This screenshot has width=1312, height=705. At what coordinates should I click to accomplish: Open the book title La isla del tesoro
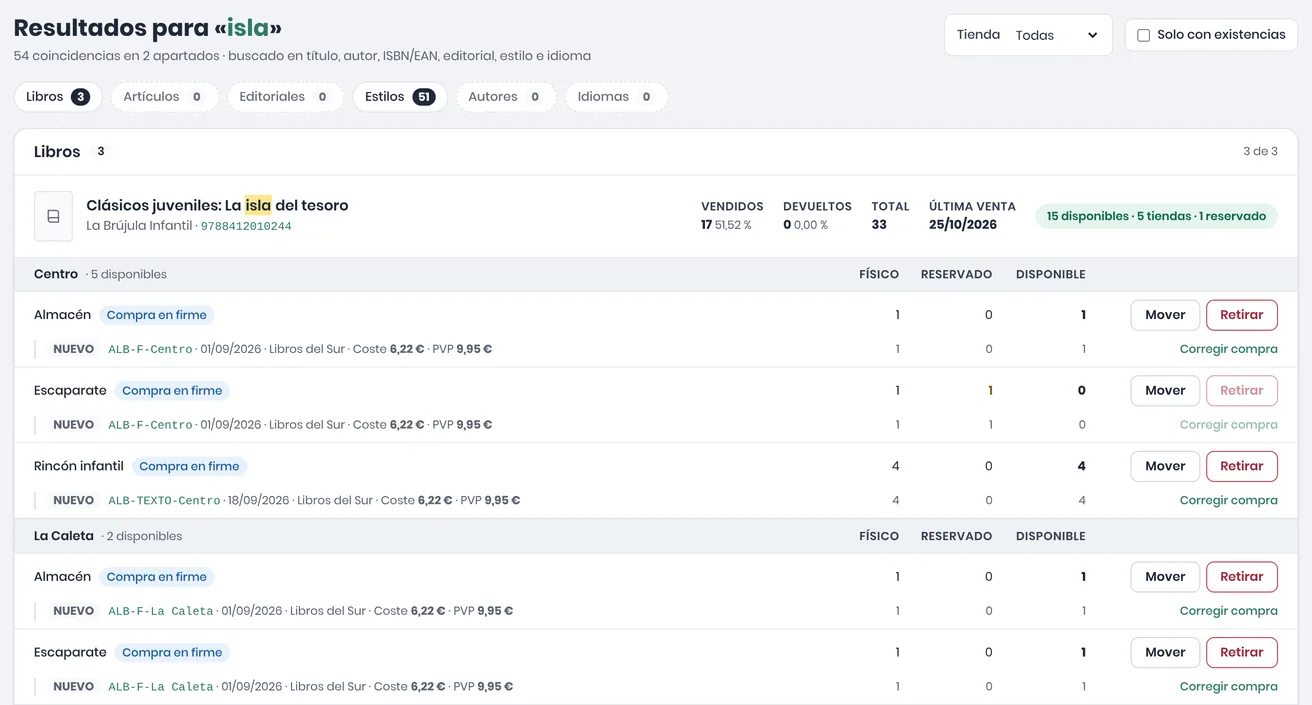(x=217, y=205)
